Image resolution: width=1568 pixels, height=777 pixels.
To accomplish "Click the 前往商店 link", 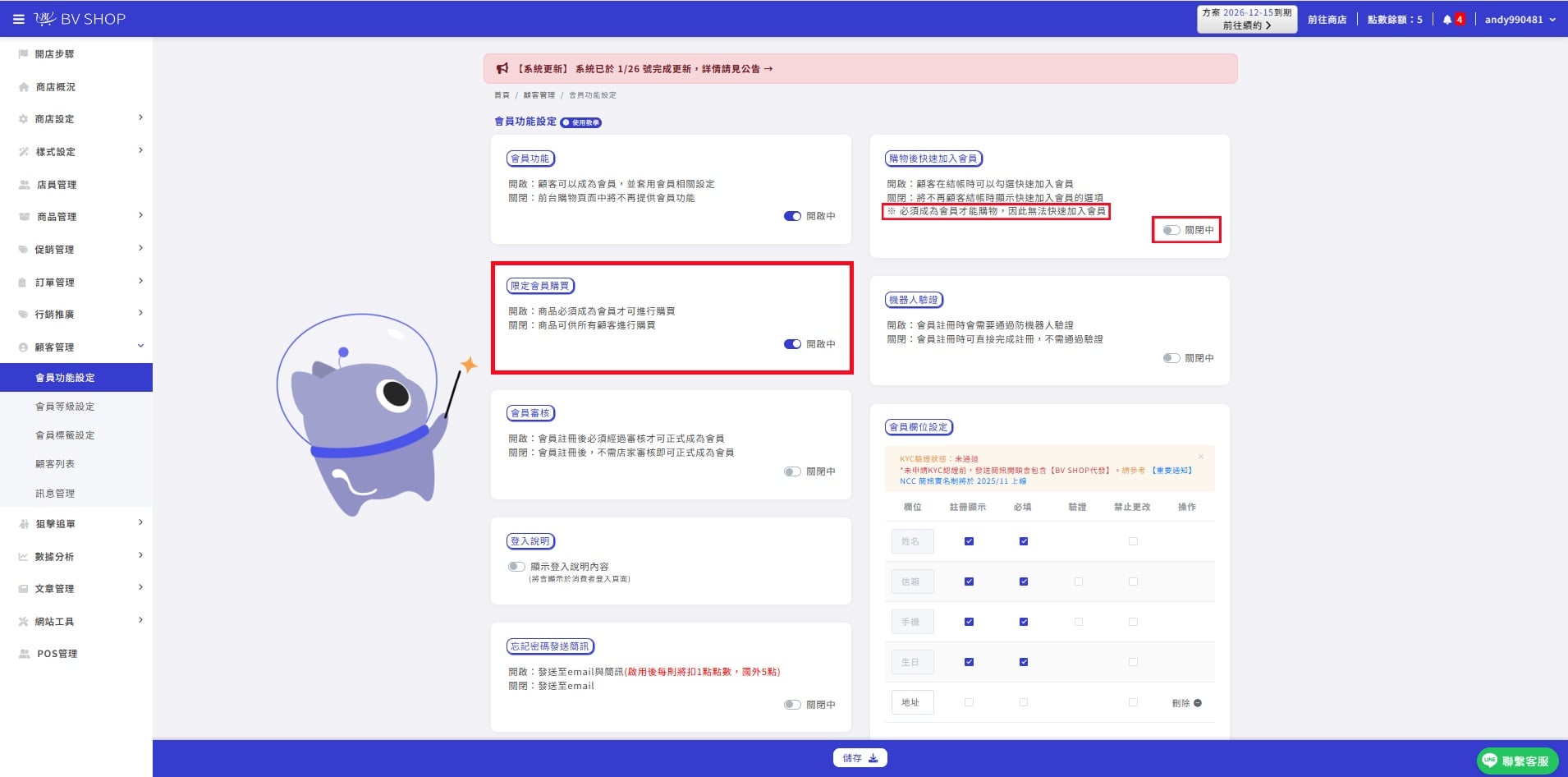I will pos(1327,20).
